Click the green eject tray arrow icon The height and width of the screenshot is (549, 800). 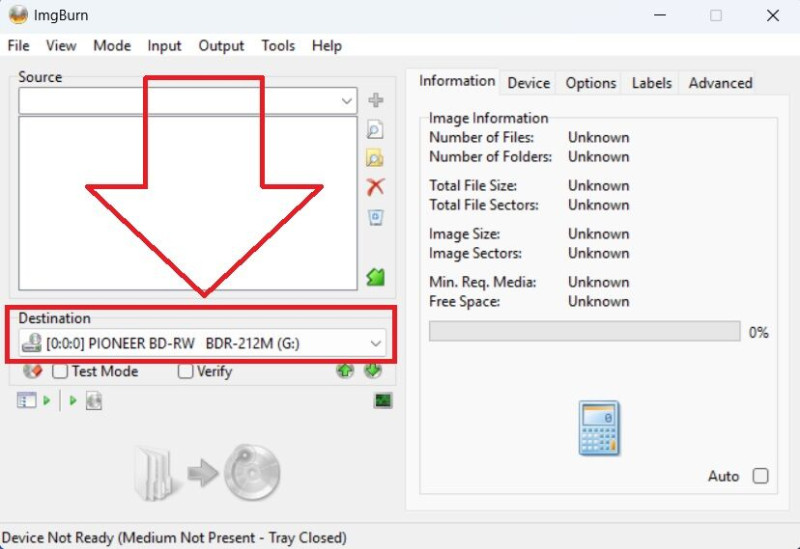click(x=345, y=370)
